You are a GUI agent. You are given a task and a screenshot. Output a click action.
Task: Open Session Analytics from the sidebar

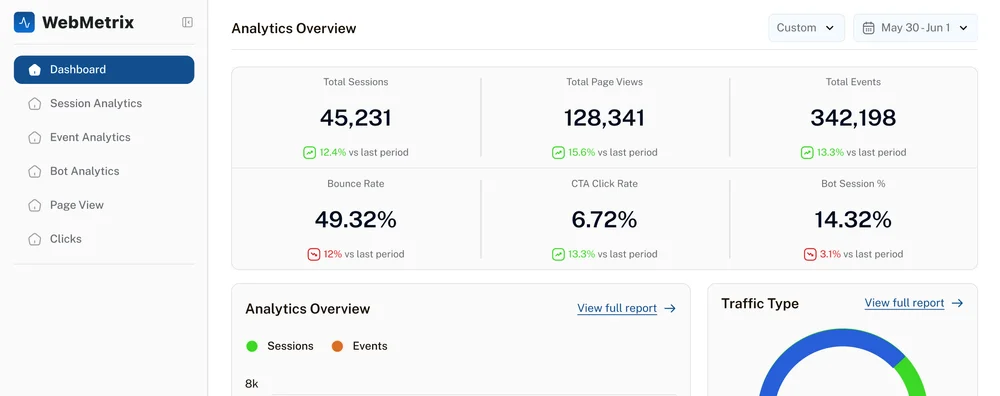pyautogui.click(x=104, y=103)
